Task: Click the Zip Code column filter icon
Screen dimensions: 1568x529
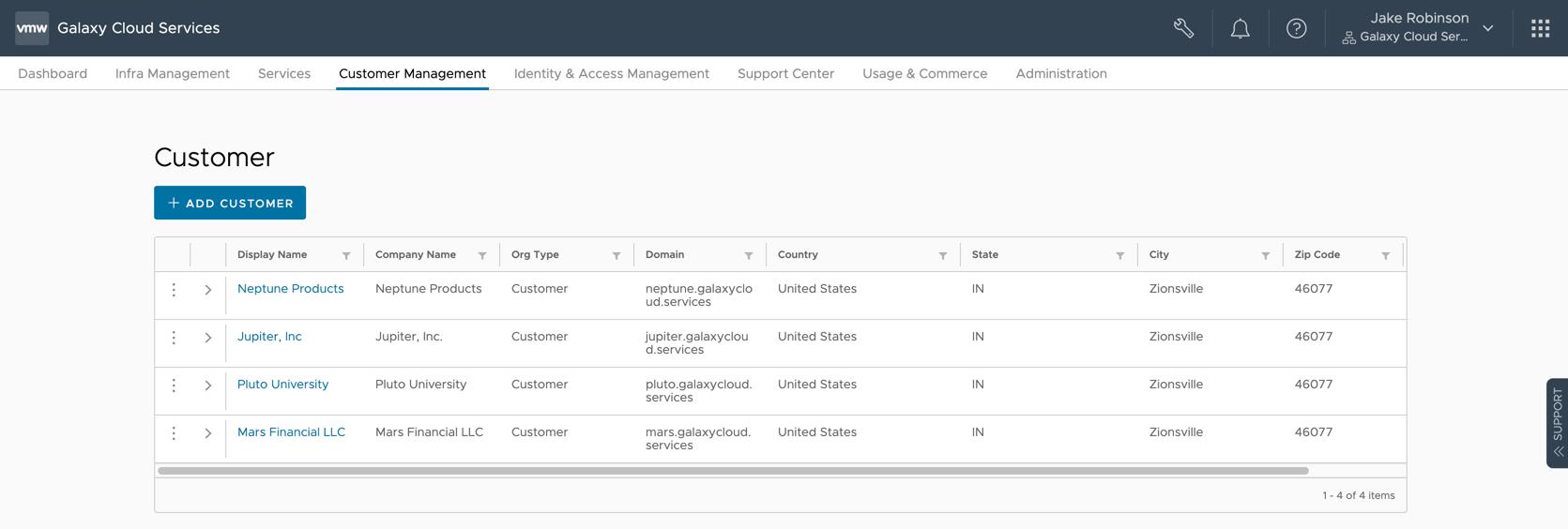Action: [x=1385, y=255]
